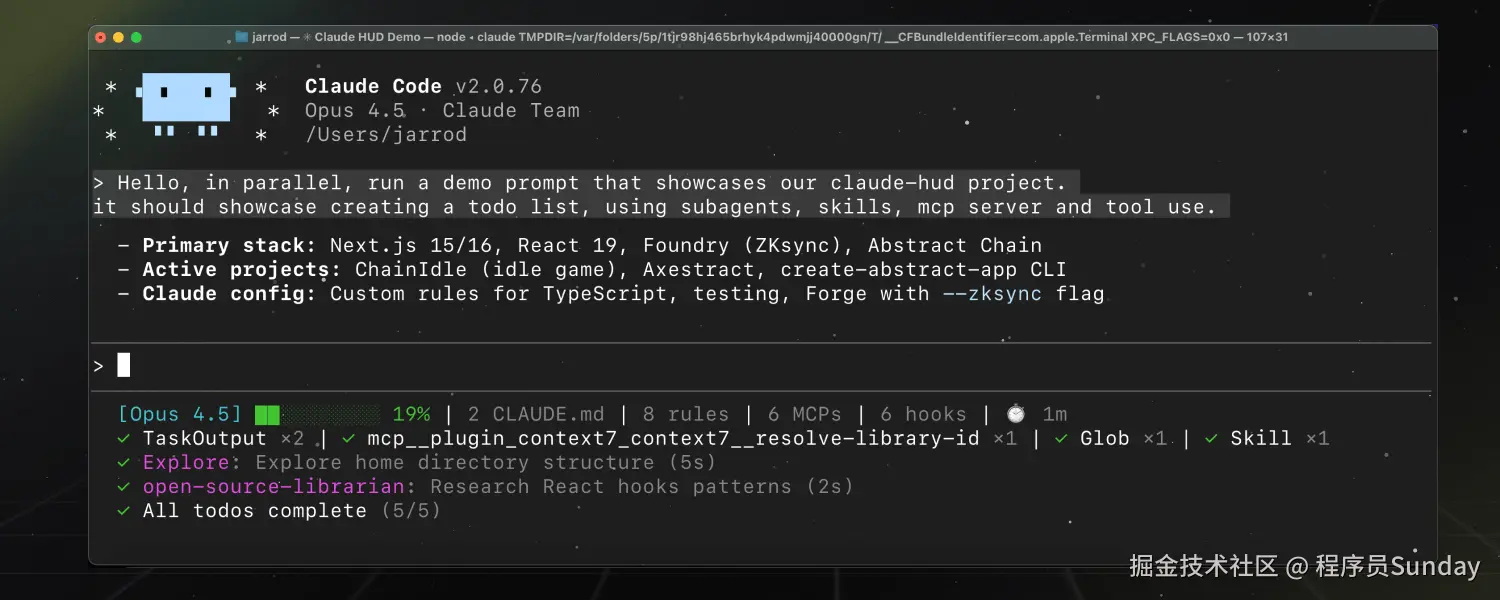Screen dimensions: 1500x600
Task: Click the "Primary stack:" bullet line
Action: 580,245
